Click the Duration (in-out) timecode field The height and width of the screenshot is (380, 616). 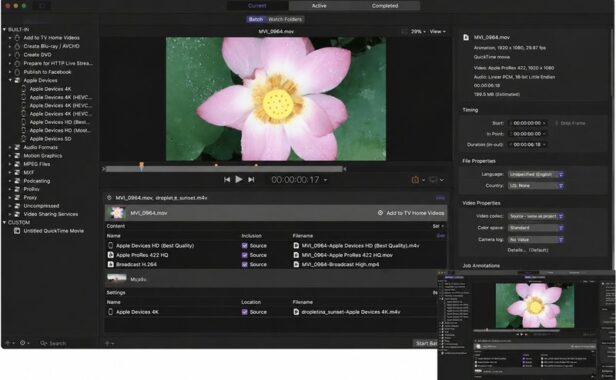click(527, 145)
